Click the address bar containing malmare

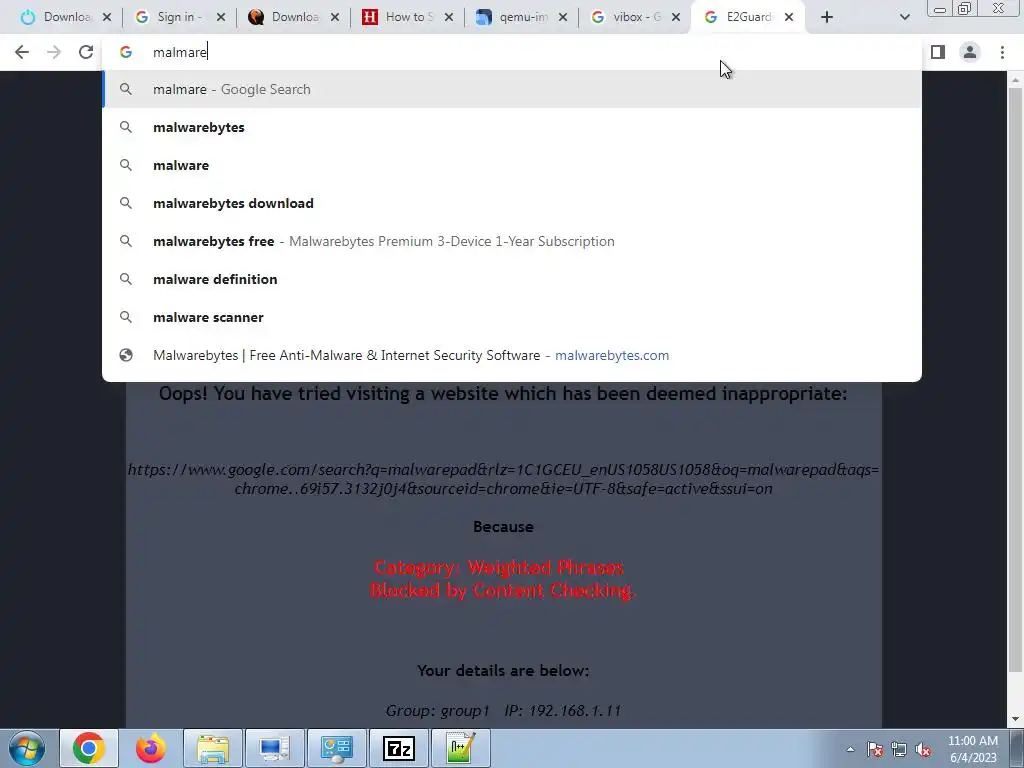tap(512, 52)
